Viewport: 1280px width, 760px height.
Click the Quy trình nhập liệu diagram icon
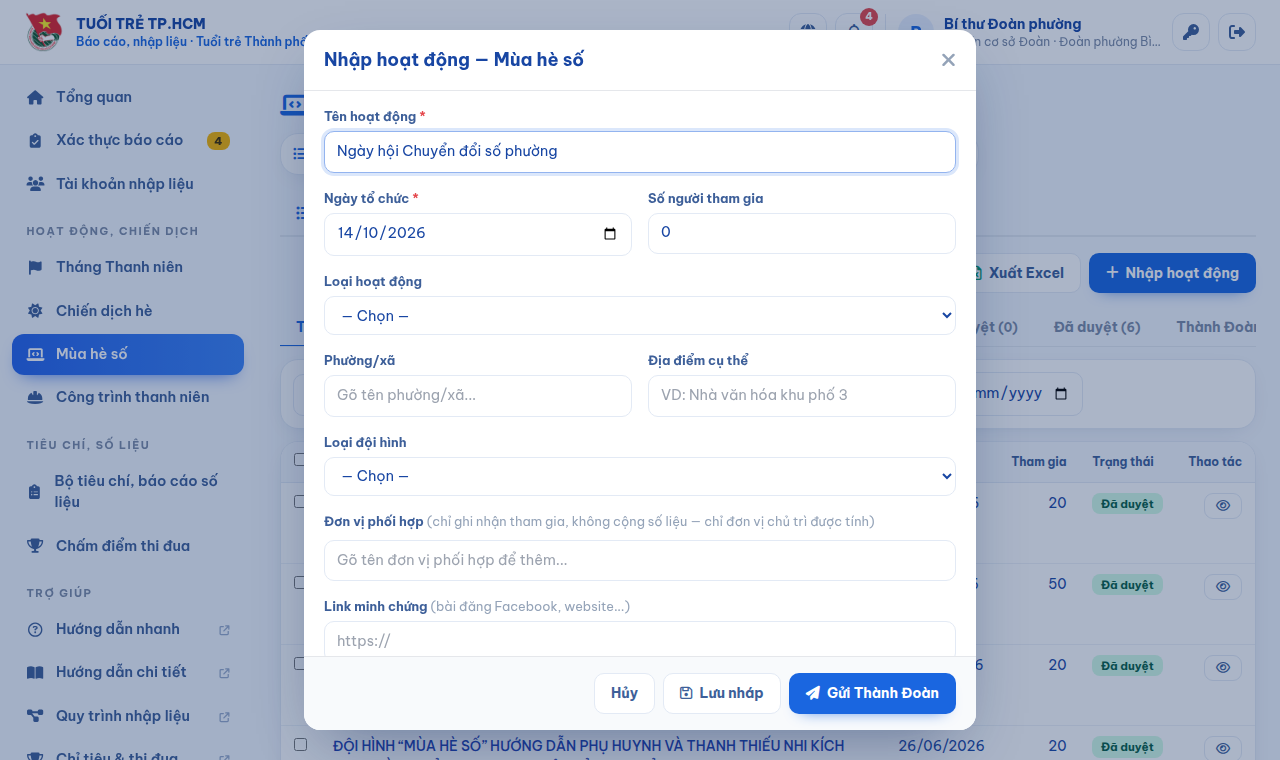tap(35, 716)
